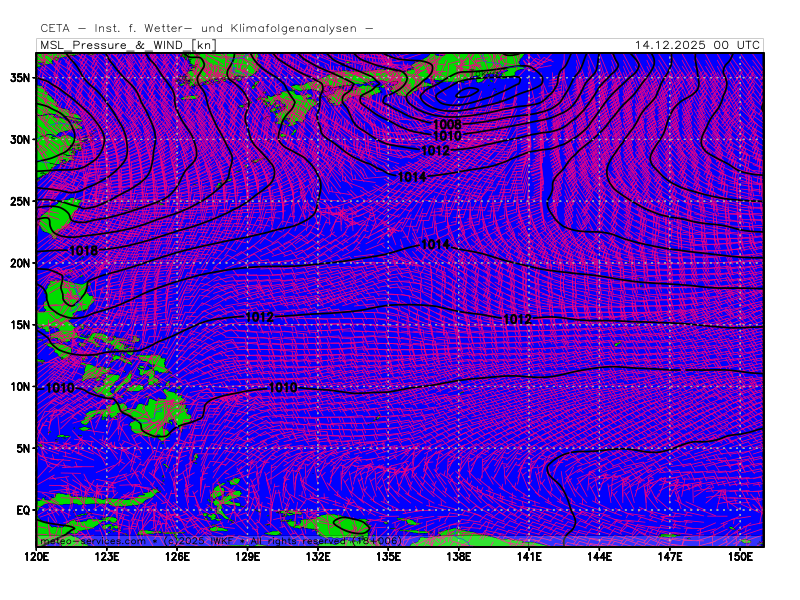The width and height of the screenshot is (800, 600).
Task: Click the 150E longitude axis label
Action: click(740, 556)
